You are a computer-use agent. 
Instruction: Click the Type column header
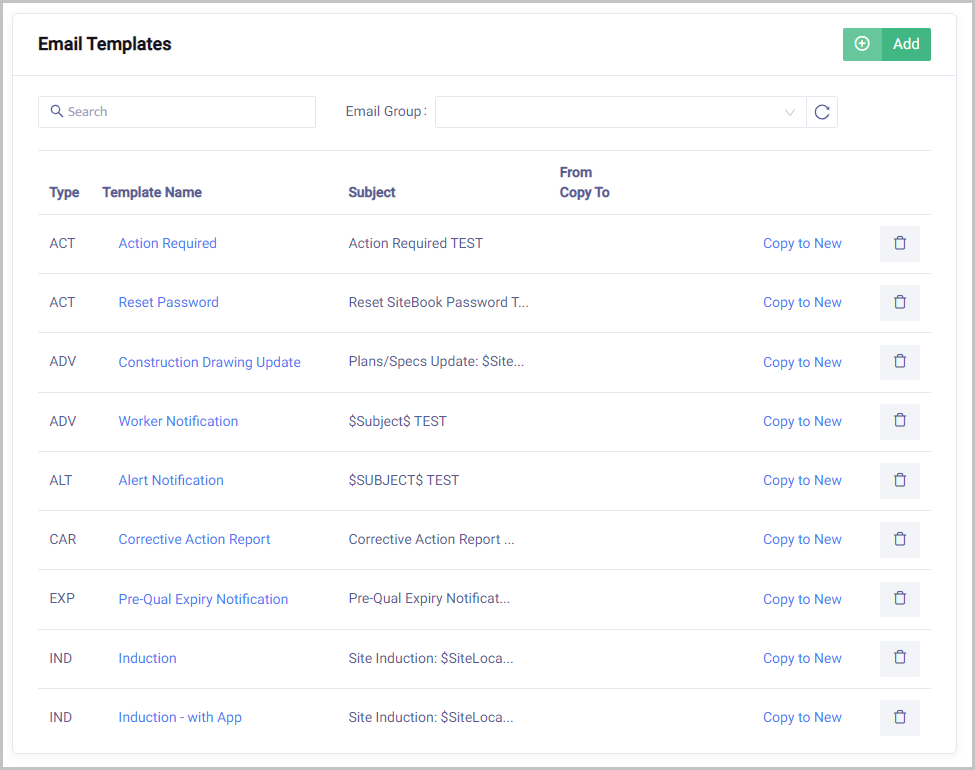pos(64,192)
